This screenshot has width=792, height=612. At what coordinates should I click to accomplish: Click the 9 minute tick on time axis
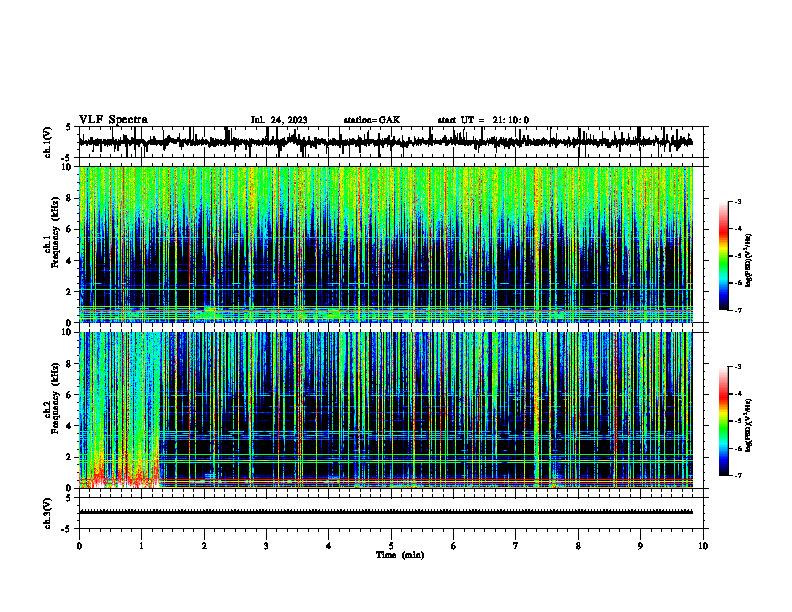click(640, 546)
